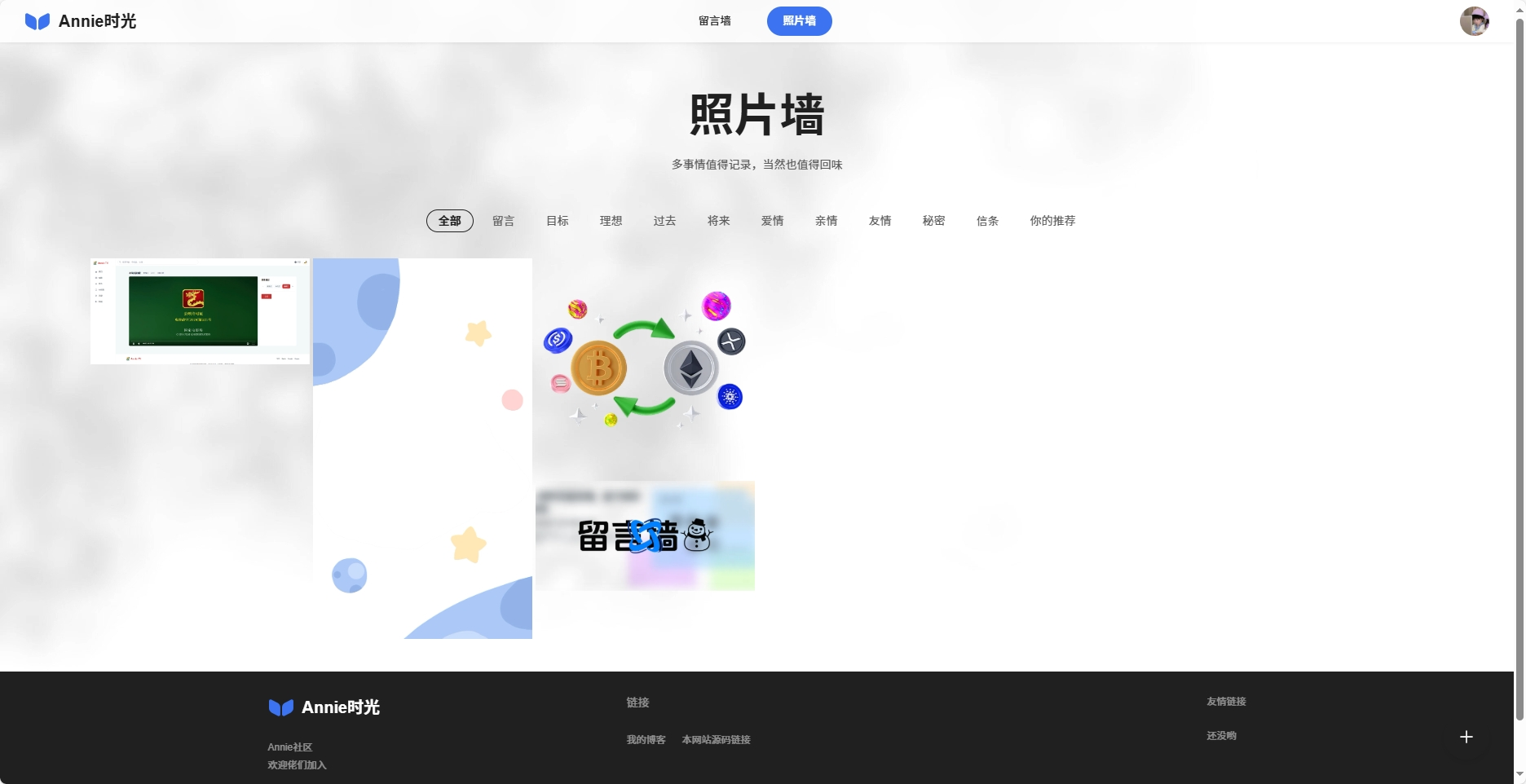Click the plus add button
Viewport: 1526px width, 784px height.
point(1466,737)
